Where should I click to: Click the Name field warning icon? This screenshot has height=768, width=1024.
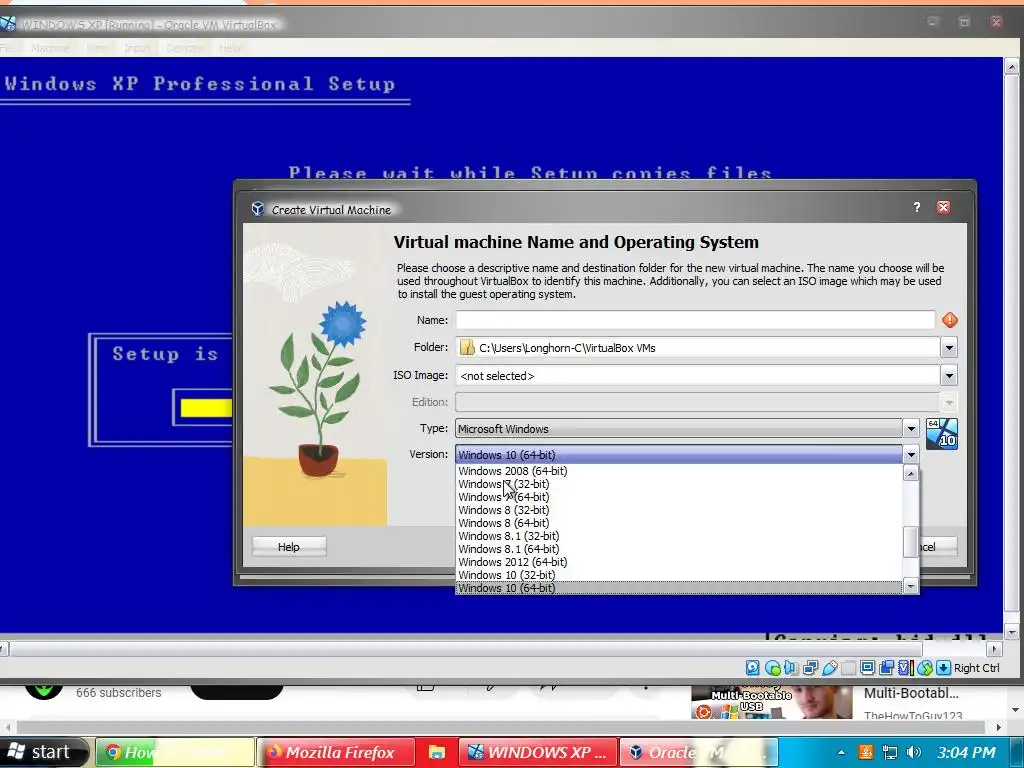pyautogui.click(x=950, y=320)
